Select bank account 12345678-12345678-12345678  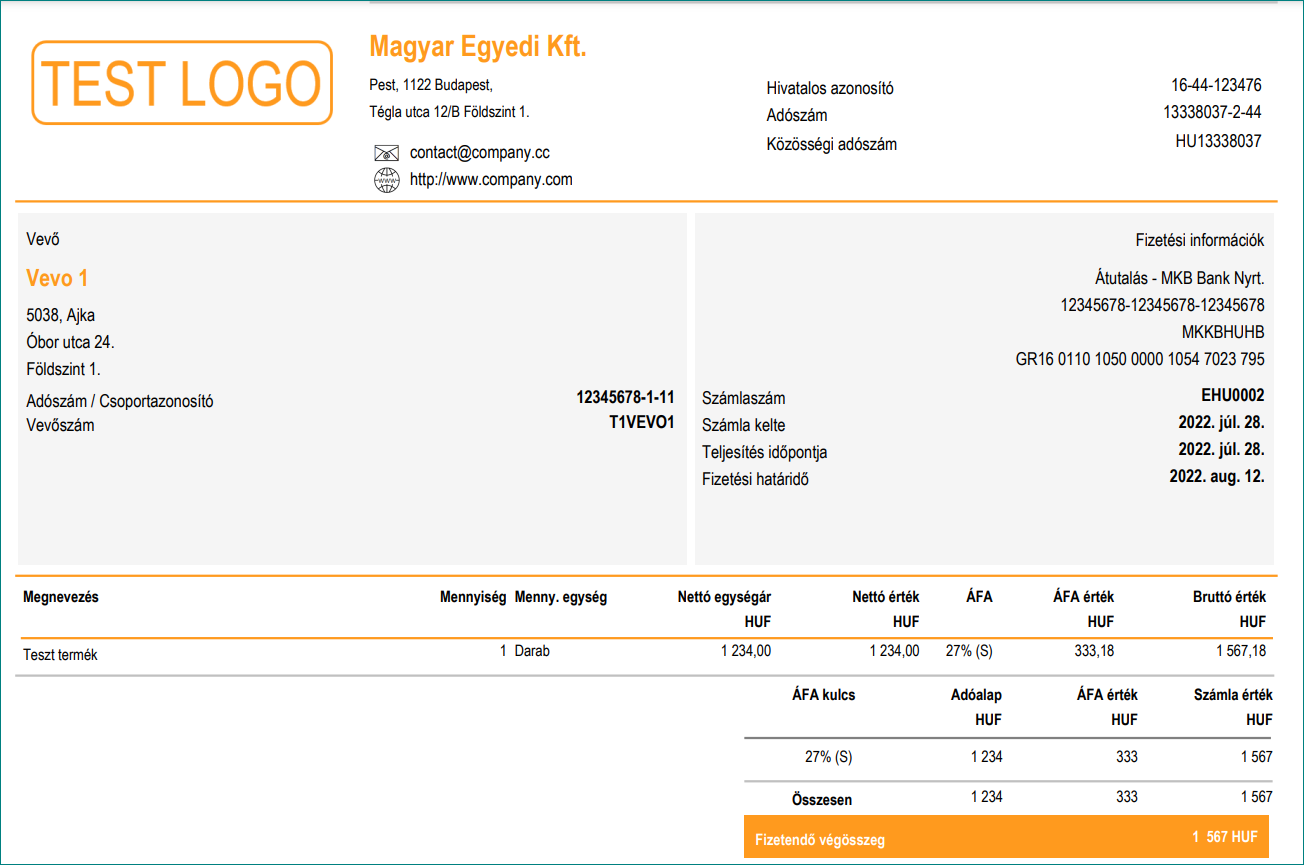1163,305
